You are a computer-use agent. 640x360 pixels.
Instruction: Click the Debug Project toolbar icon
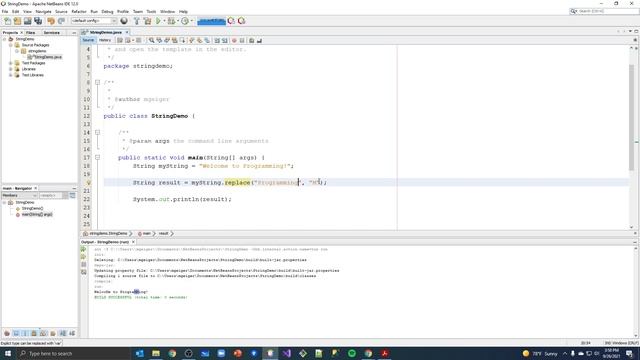171,21
